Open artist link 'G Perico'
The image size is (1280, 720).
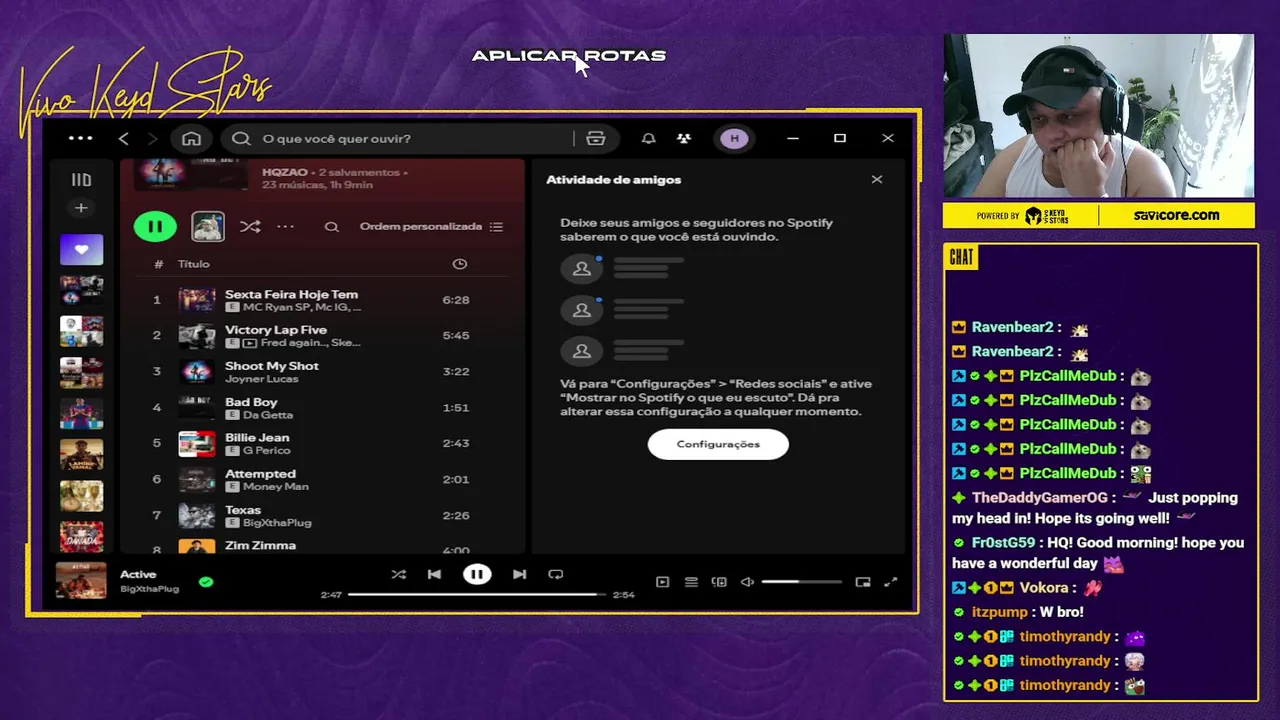[x=266, y=450]
